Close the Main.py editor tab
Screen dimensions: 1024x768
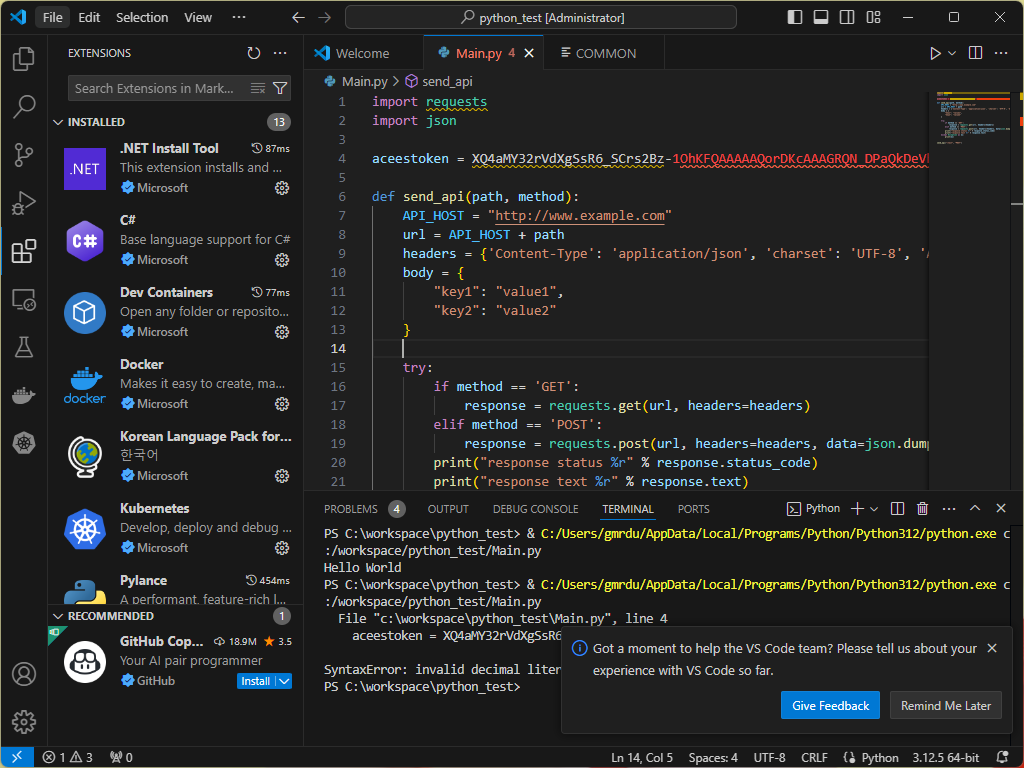tap(529, 54)
